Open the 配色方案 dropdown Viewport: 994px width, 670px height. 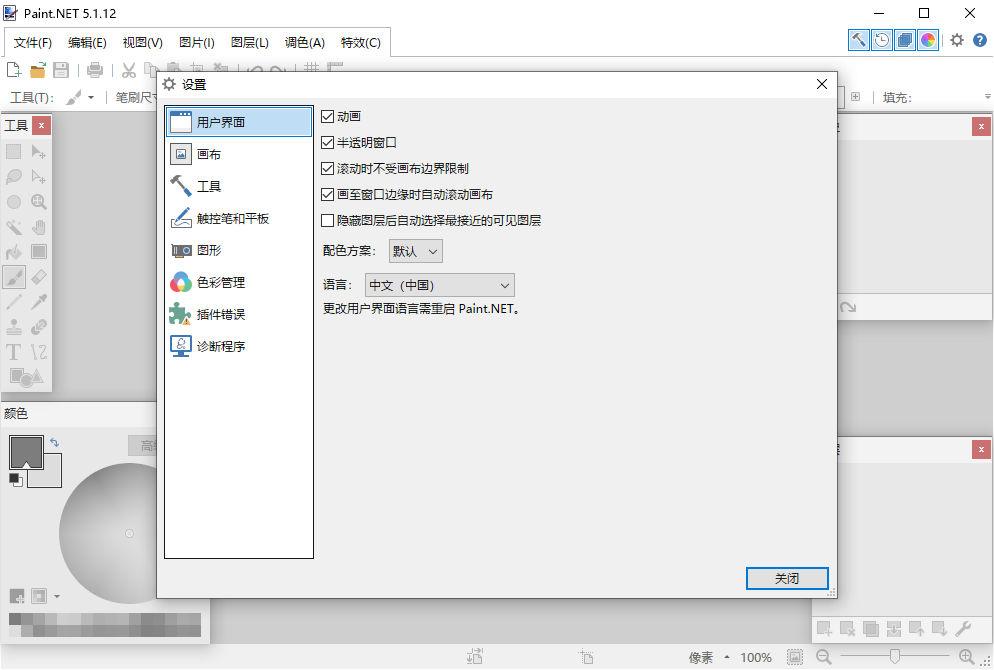coord(415,251)
